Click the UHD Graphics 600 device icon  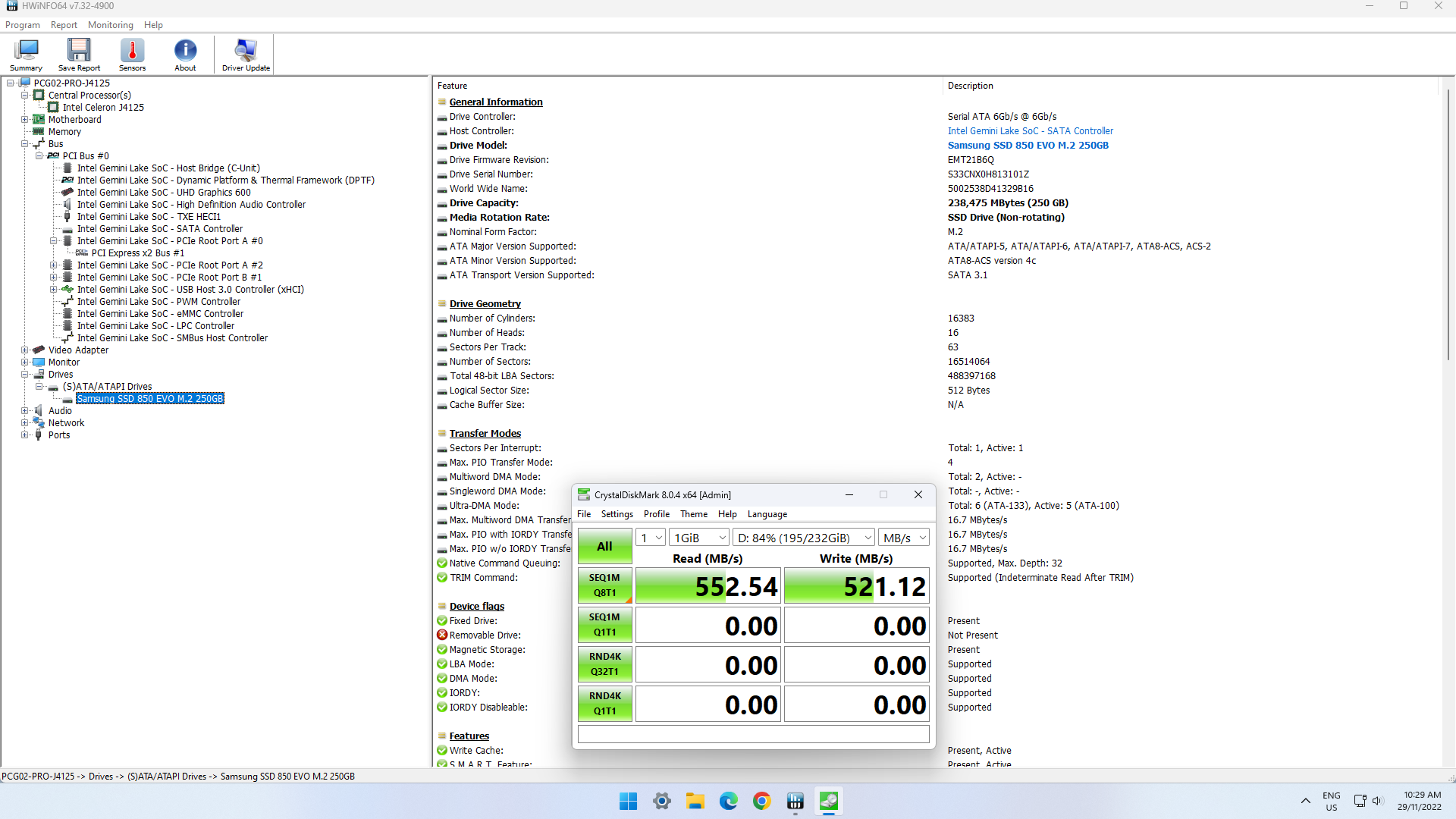pyautogui.click(x=67, y=193)
